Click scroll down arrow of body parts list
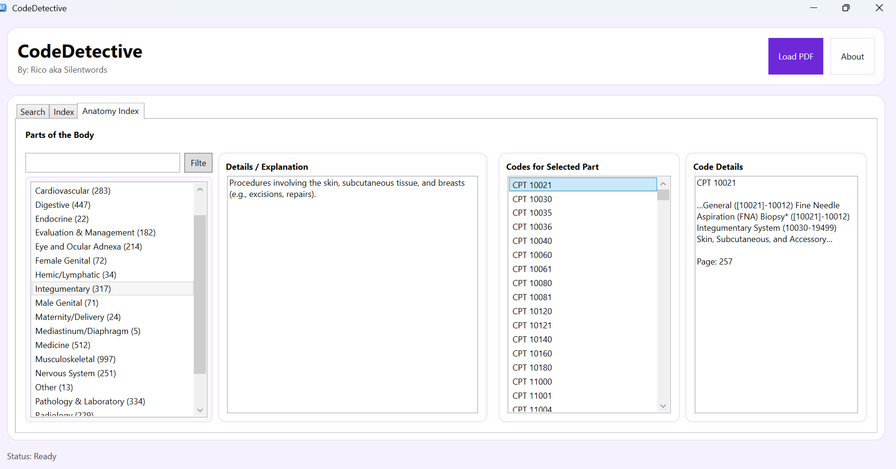Viewport: 896px width, 469px height. click(x=200, y=409)
